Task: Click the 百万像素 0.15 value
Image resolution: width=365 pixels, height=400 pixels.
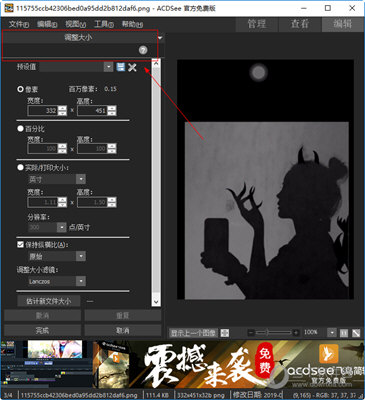Action: pyautogui.click(x=110, y=89)
